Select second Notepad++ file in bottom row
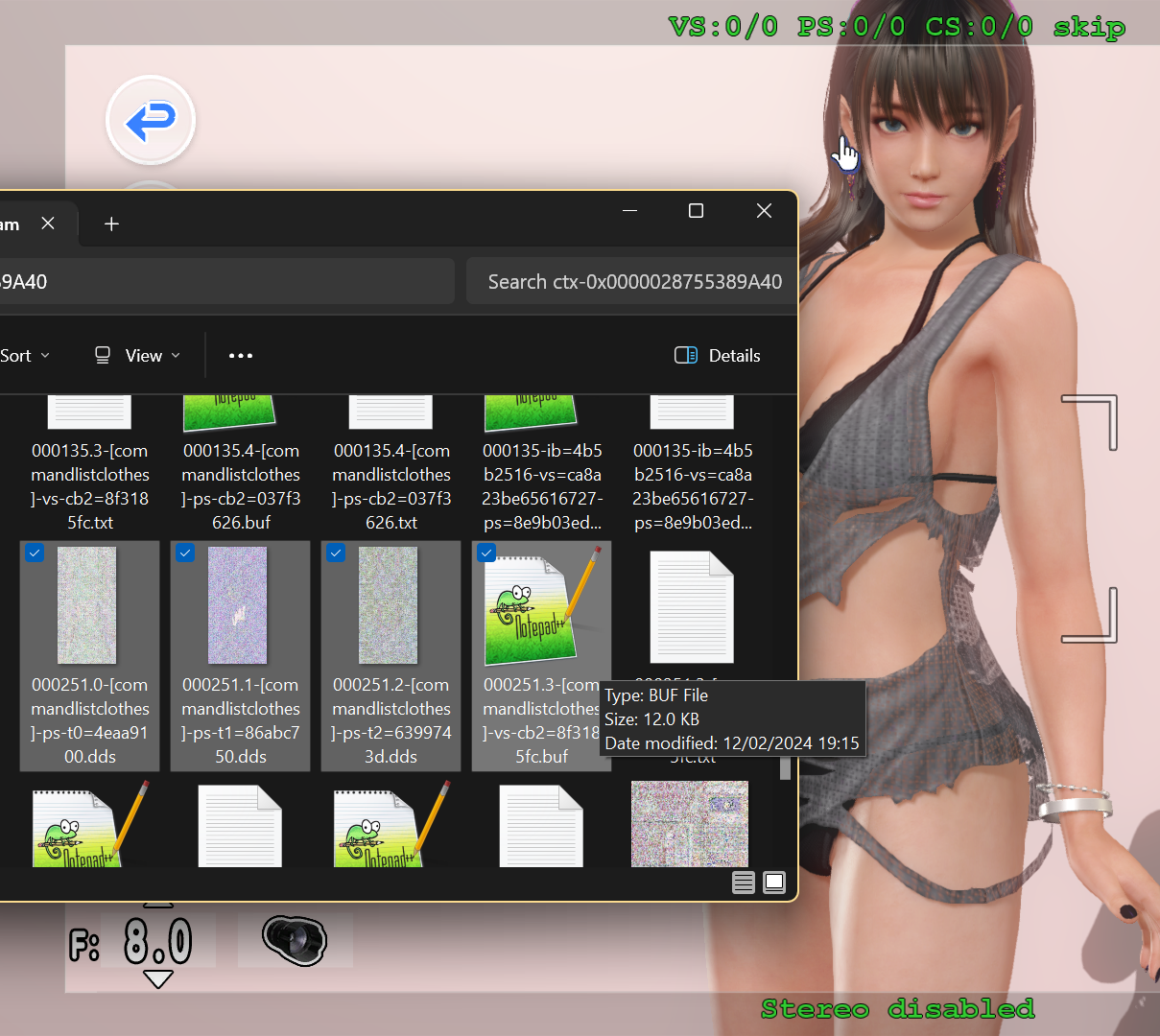Viewport: 1160px width, 1036px height. coord(391,825)
